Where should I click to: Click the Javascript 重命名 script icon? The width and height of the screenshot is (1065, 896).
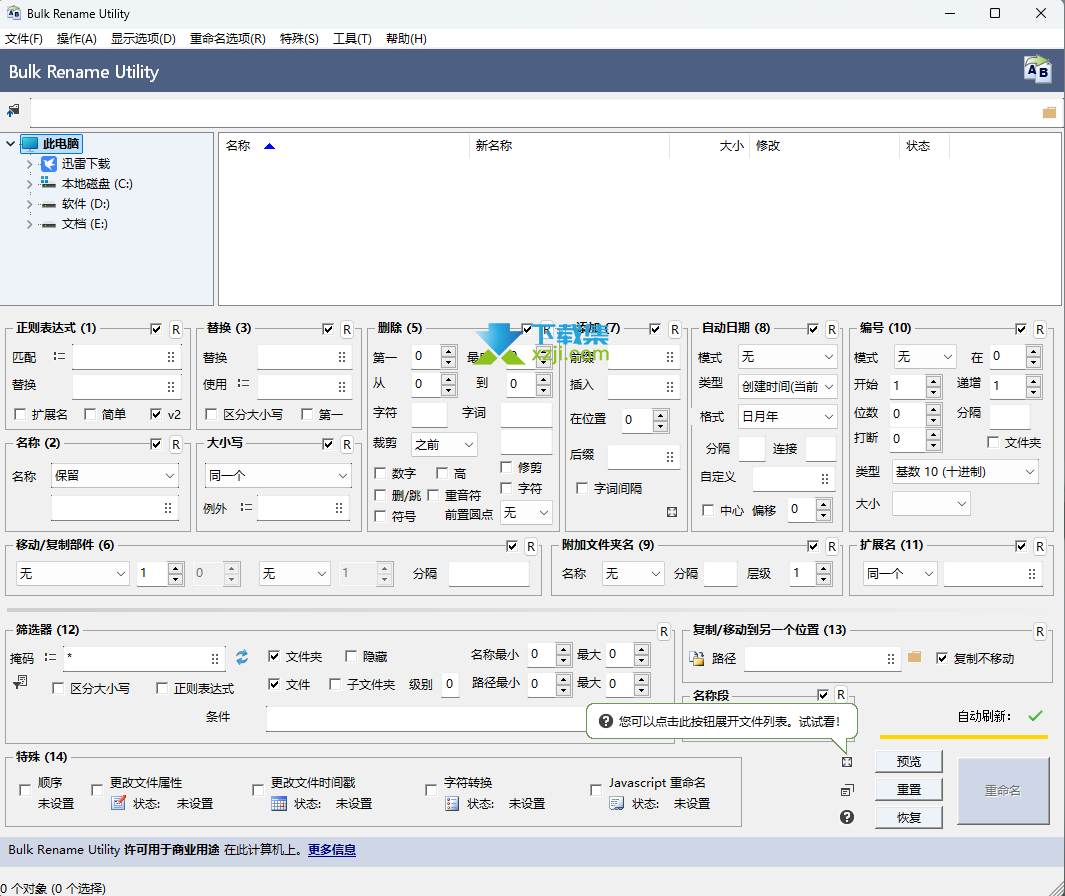click(x=617, y=804)
